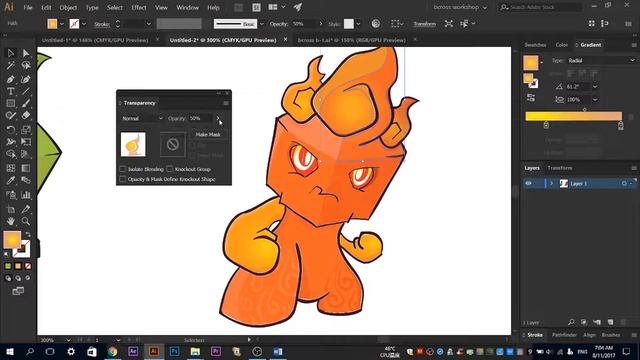
Task: Check Opacity & Mask Define Knockout Shape
Action: (x=122, y=179)
